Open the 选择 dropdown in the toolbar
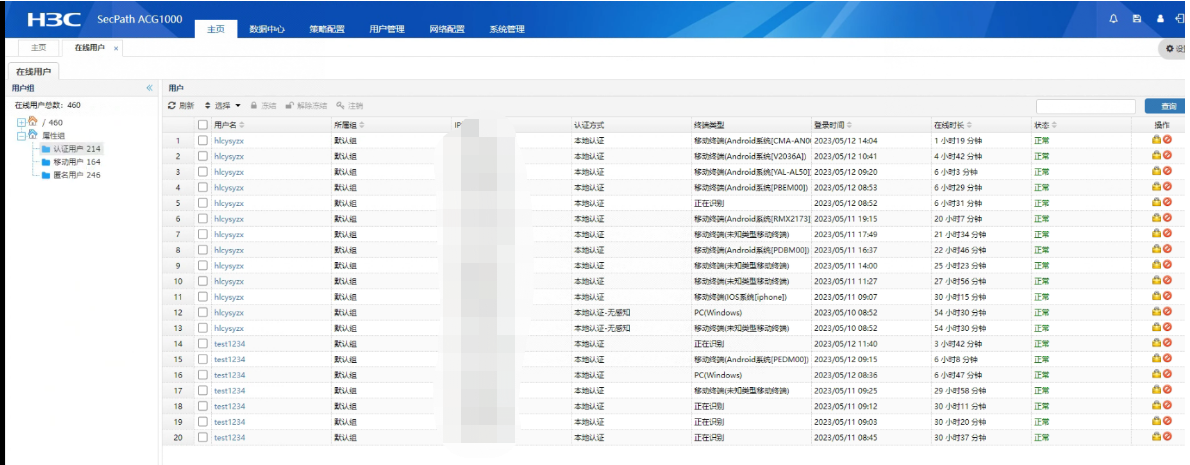 tap(223, 105)
